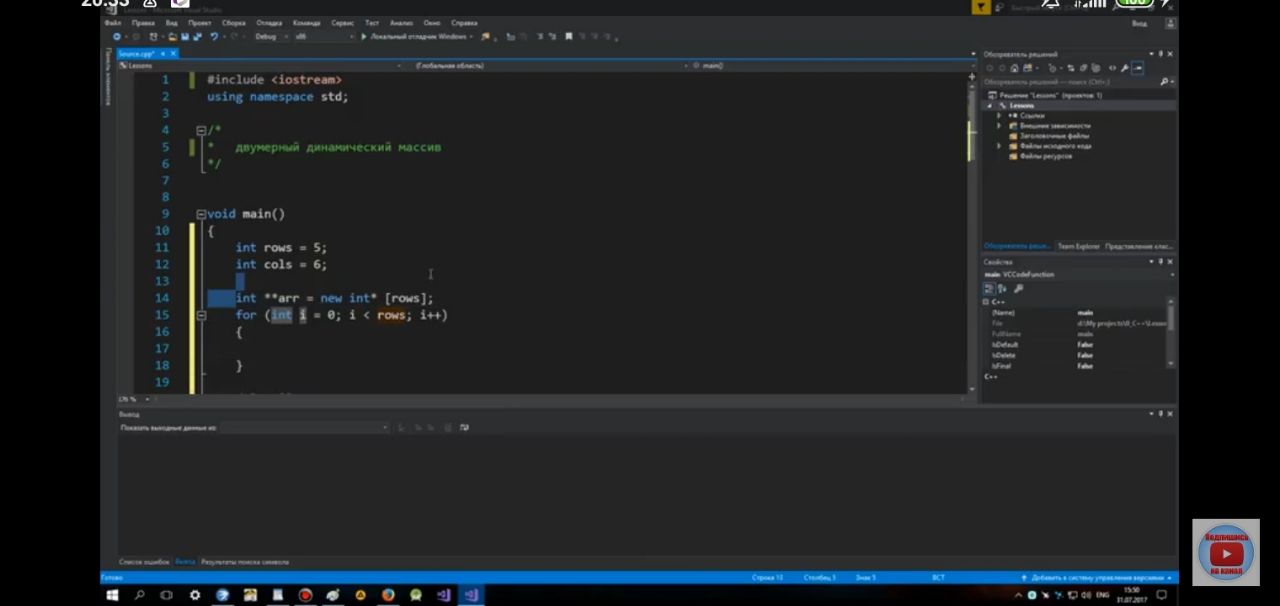Click the Properties pages wrench icon
1280x606 pixels.
tap(1017, 288)
